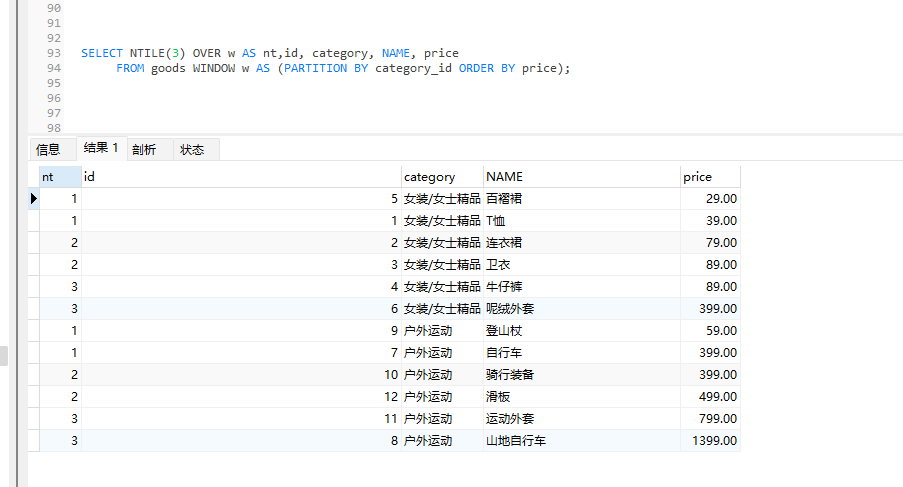Click price value 39.00
This screenshot has height=487, width=903.
tap(710, 220)
